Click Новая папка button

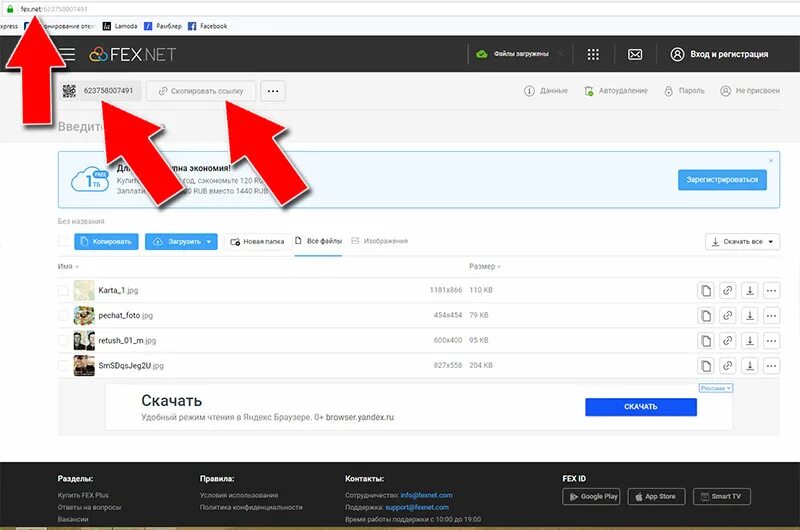click(257, 241)
